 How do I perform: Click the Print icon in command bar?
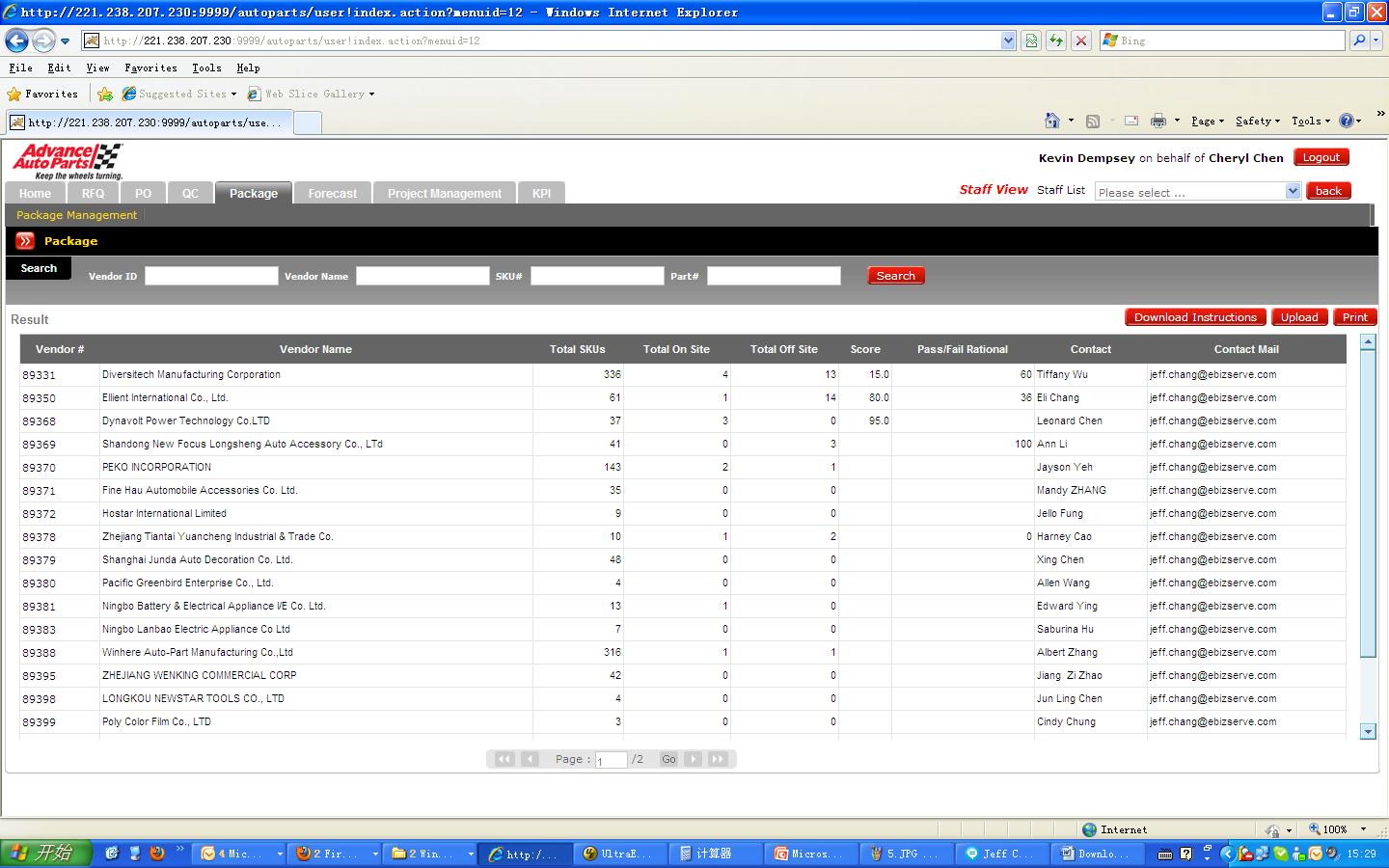tap(1157, 121)
